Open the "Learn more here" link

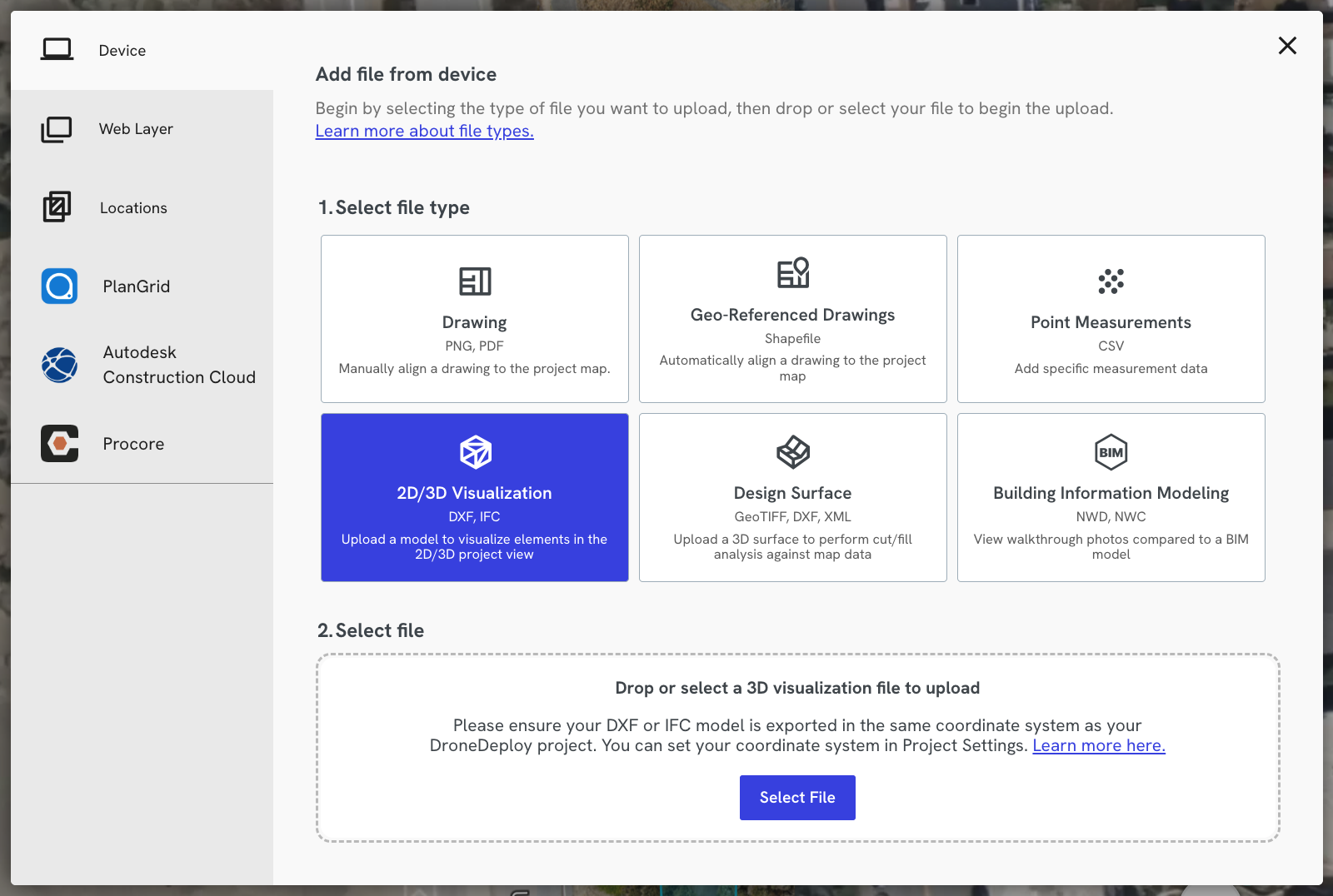[1098, 745]
